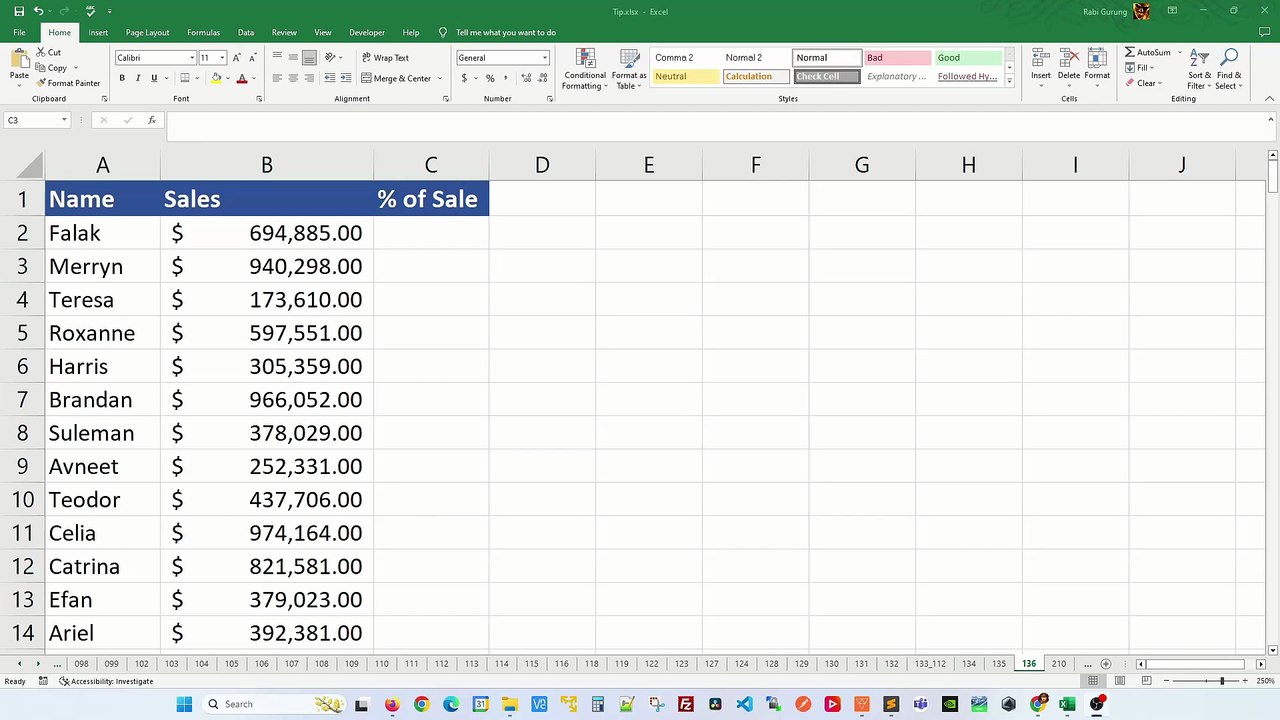The image size is (1280, 720).
Task: Save the workbook using the Quick Access icon
Action: (19, 11)
